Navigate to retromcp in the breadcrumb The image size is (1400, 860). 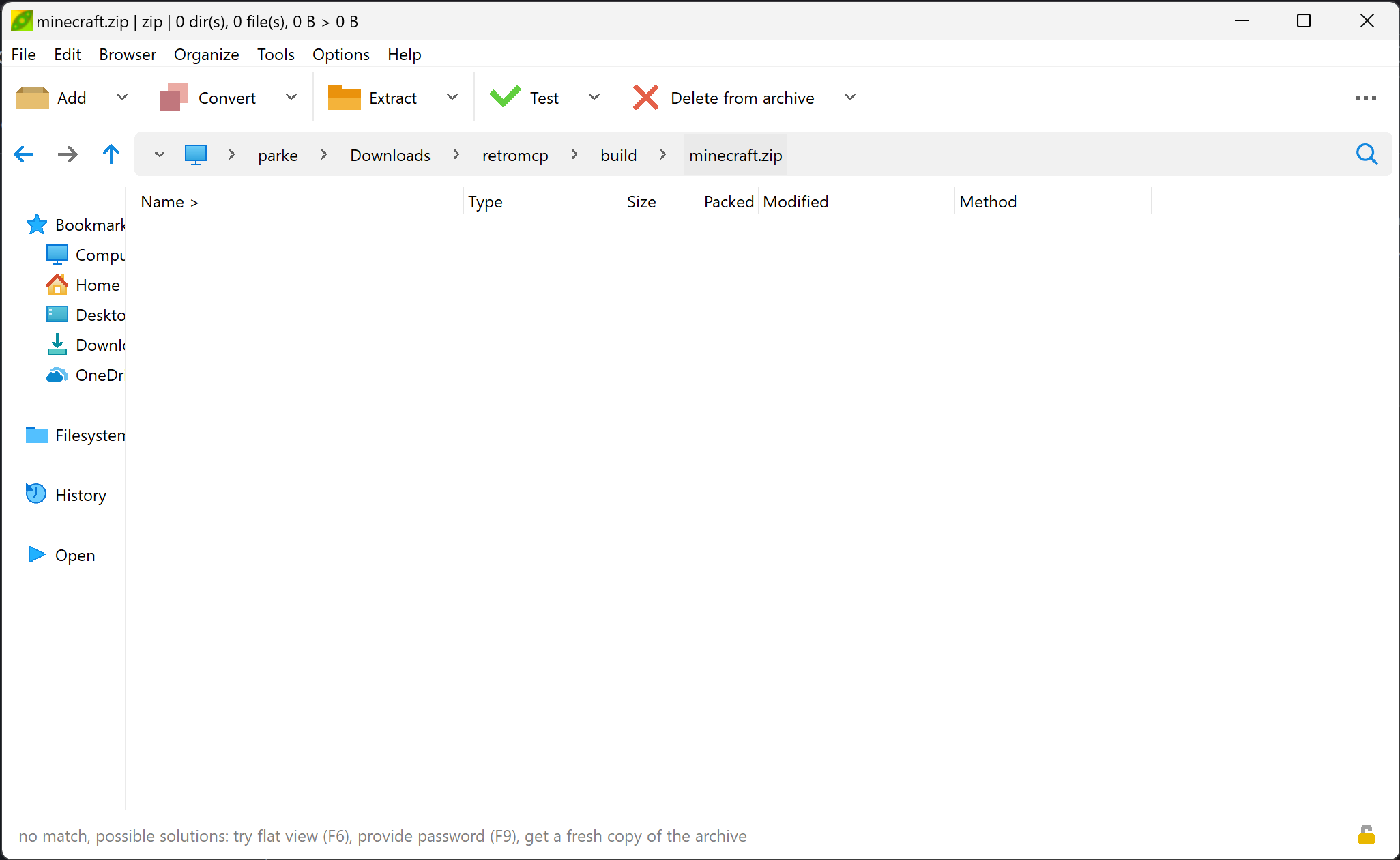pyautogui.click(x=515, y=154)
